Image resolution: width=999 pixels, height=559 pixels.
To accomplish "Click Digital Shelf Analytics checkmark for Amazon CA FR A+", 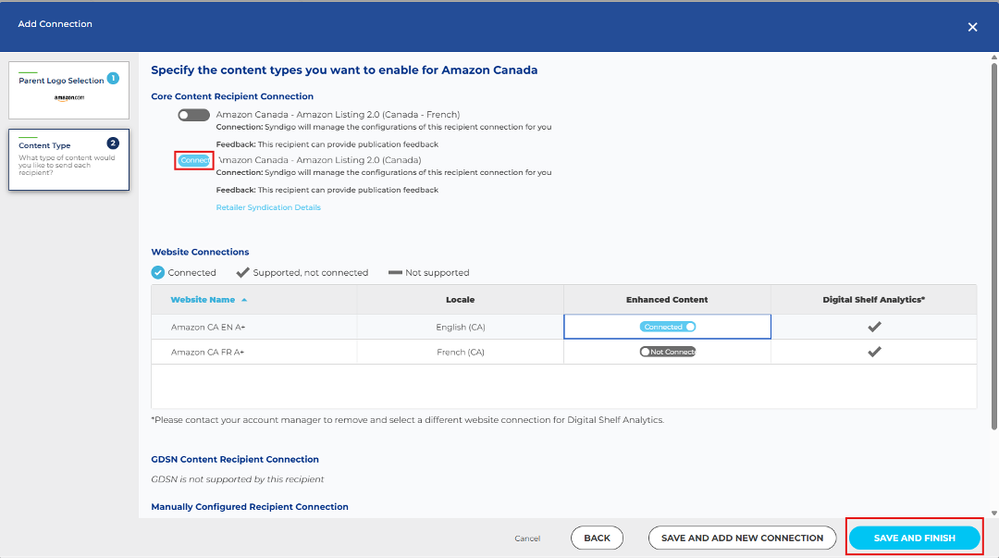I will click(x=874, y=352).
